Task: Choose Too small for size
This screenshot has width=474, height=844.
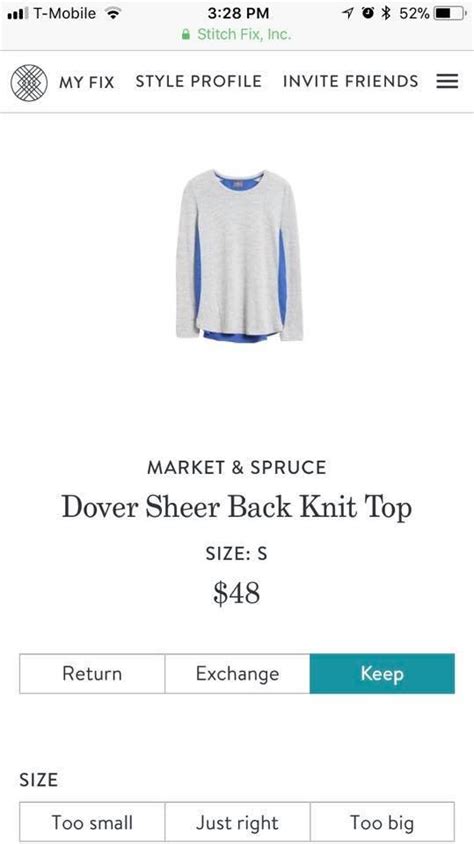Action: pyautogui.click(x=92, y=822)
